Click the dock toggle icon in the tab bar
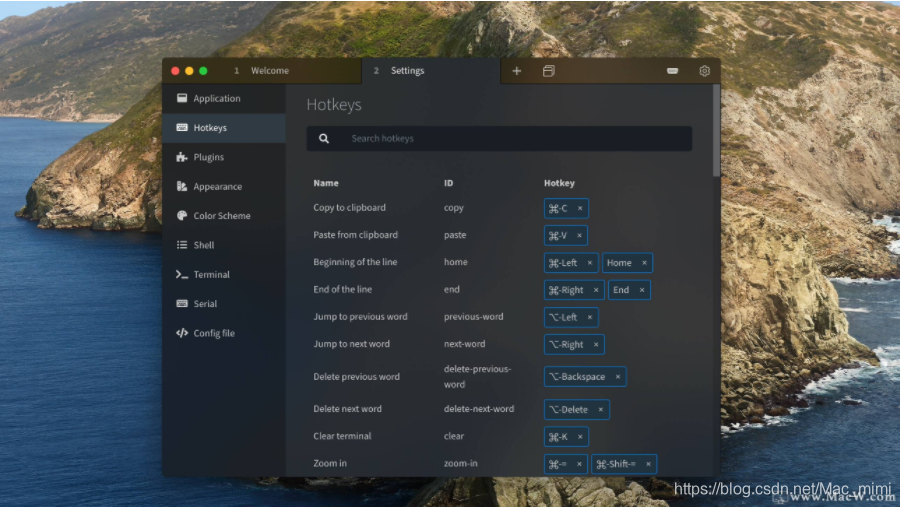This screenshot has width=901, height=508. [672, 71]
